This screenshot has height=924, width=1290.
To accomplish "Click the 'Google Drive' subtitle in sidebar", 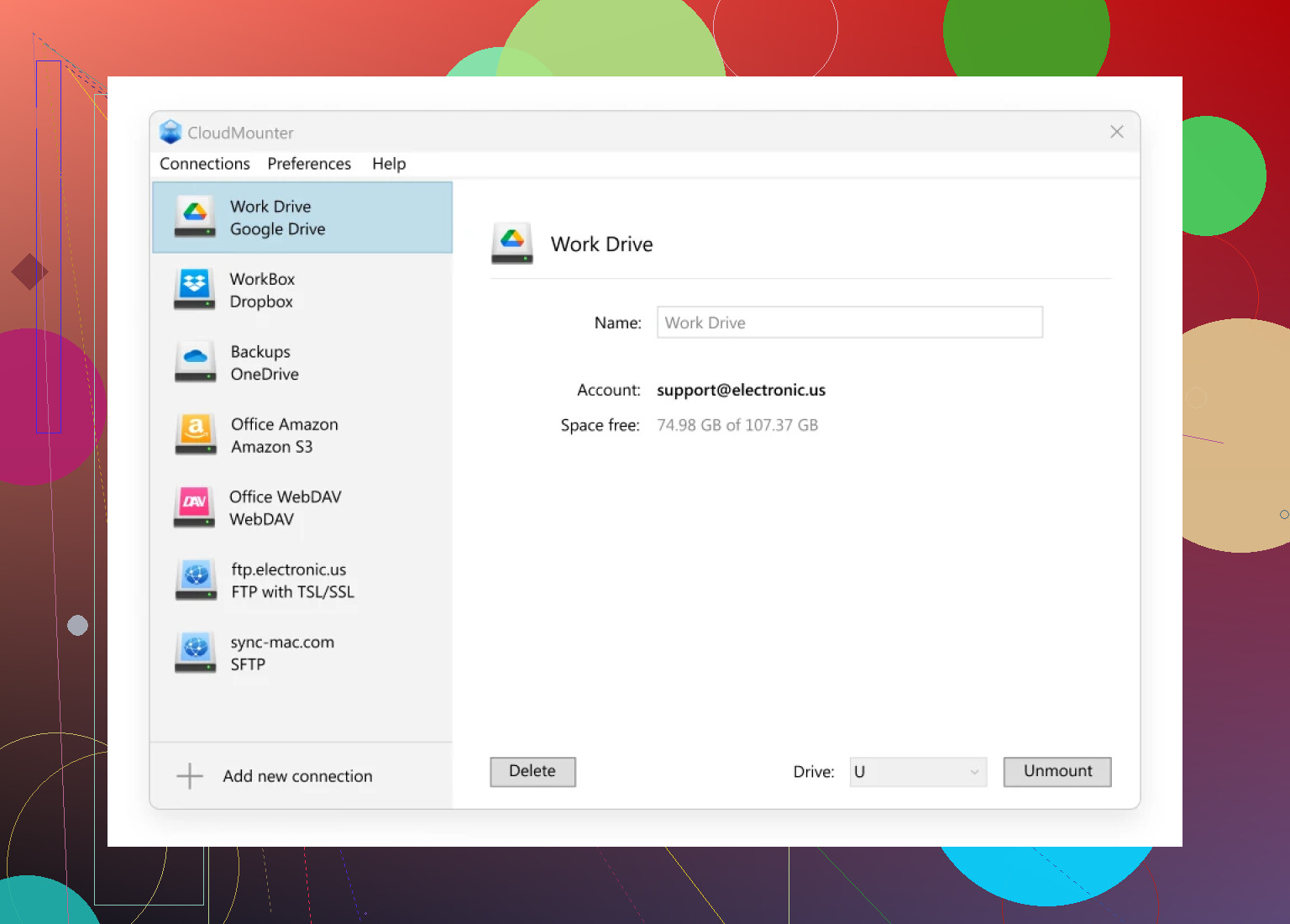I will tap(277, 229).
